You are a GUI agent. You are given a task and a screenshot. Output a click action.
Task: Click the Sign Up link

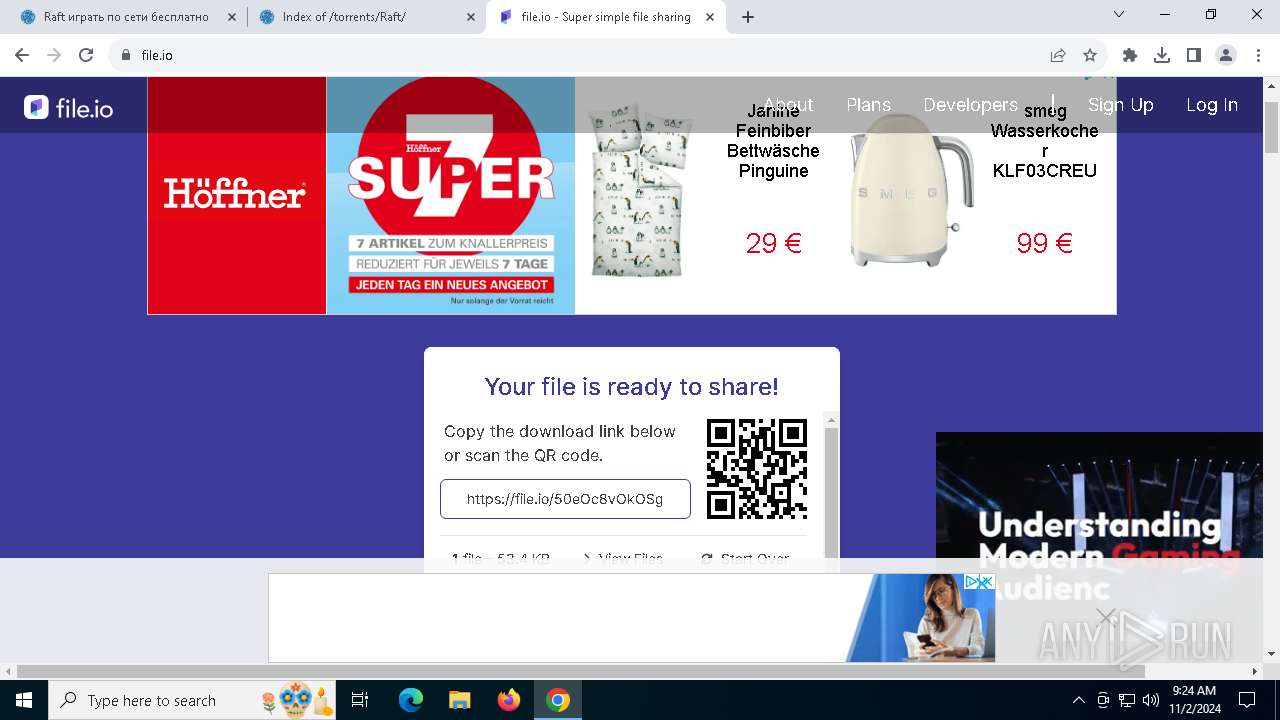click(x=1120, y=105)
